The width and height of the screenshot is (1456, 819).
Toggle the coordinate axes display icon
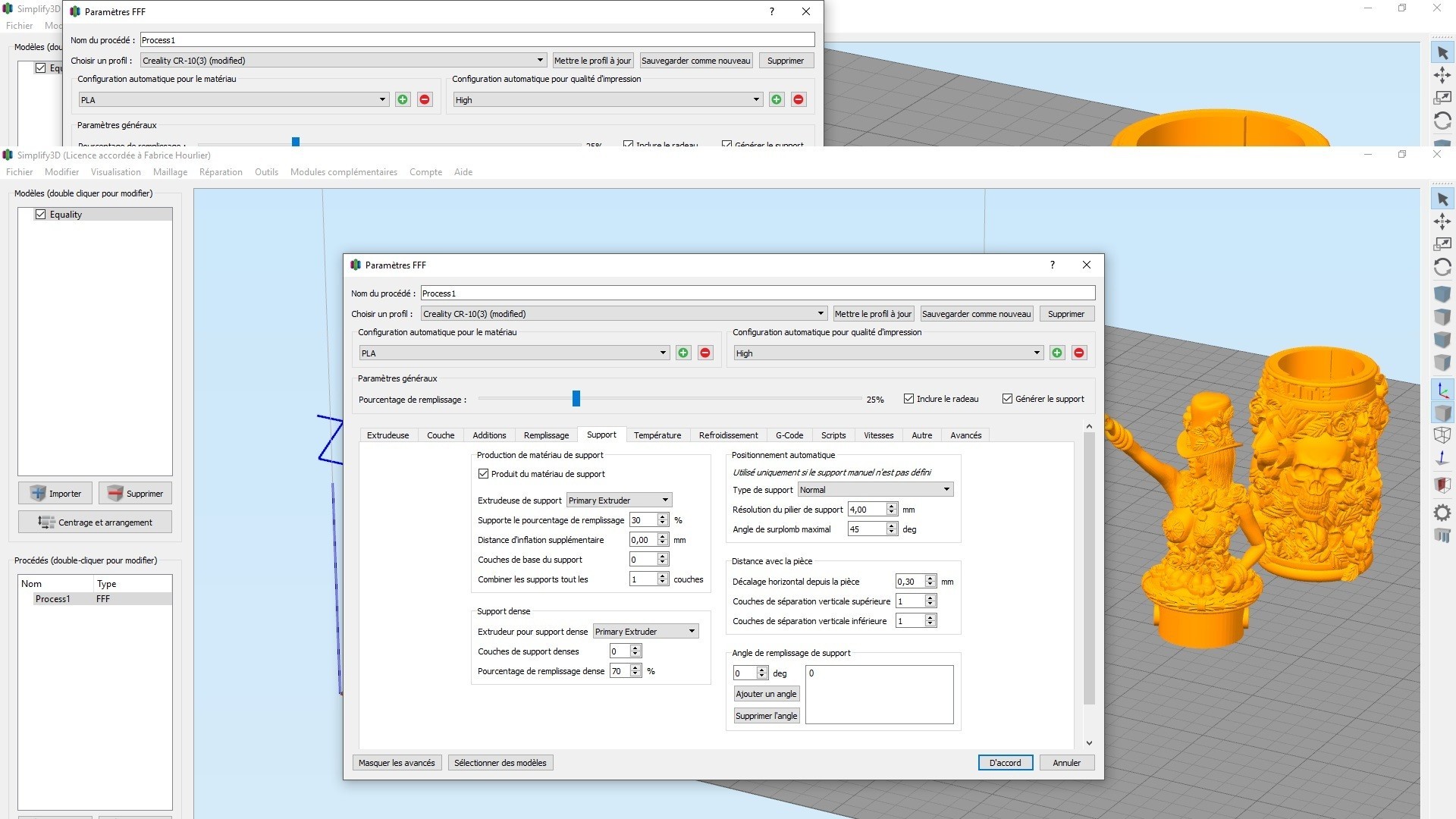[x=1442, y=391]
